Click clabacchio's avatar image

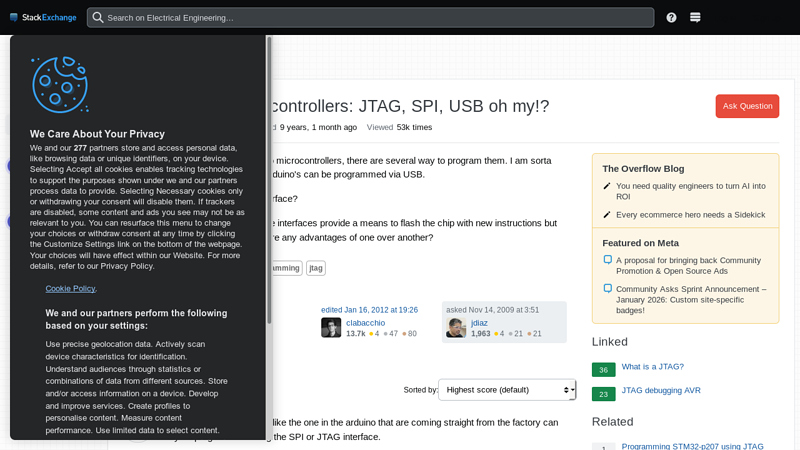tap(331, 328)
